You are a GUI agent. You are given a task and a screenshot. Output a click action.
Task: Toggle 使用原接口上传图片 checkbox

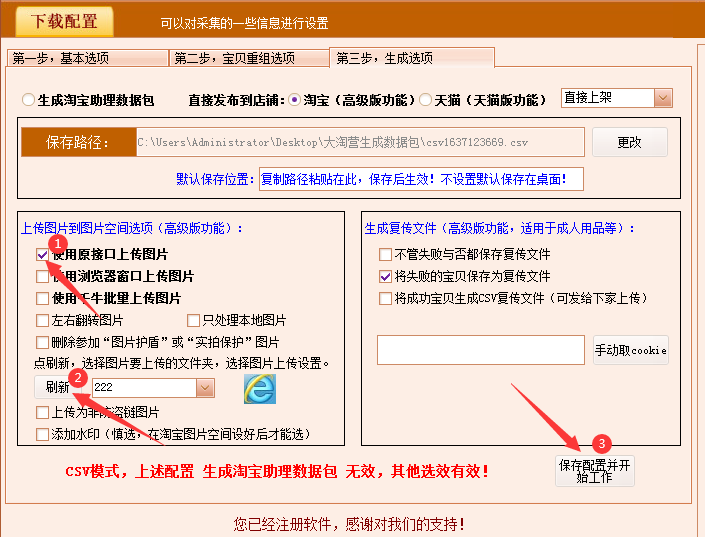tap(42, 255)
